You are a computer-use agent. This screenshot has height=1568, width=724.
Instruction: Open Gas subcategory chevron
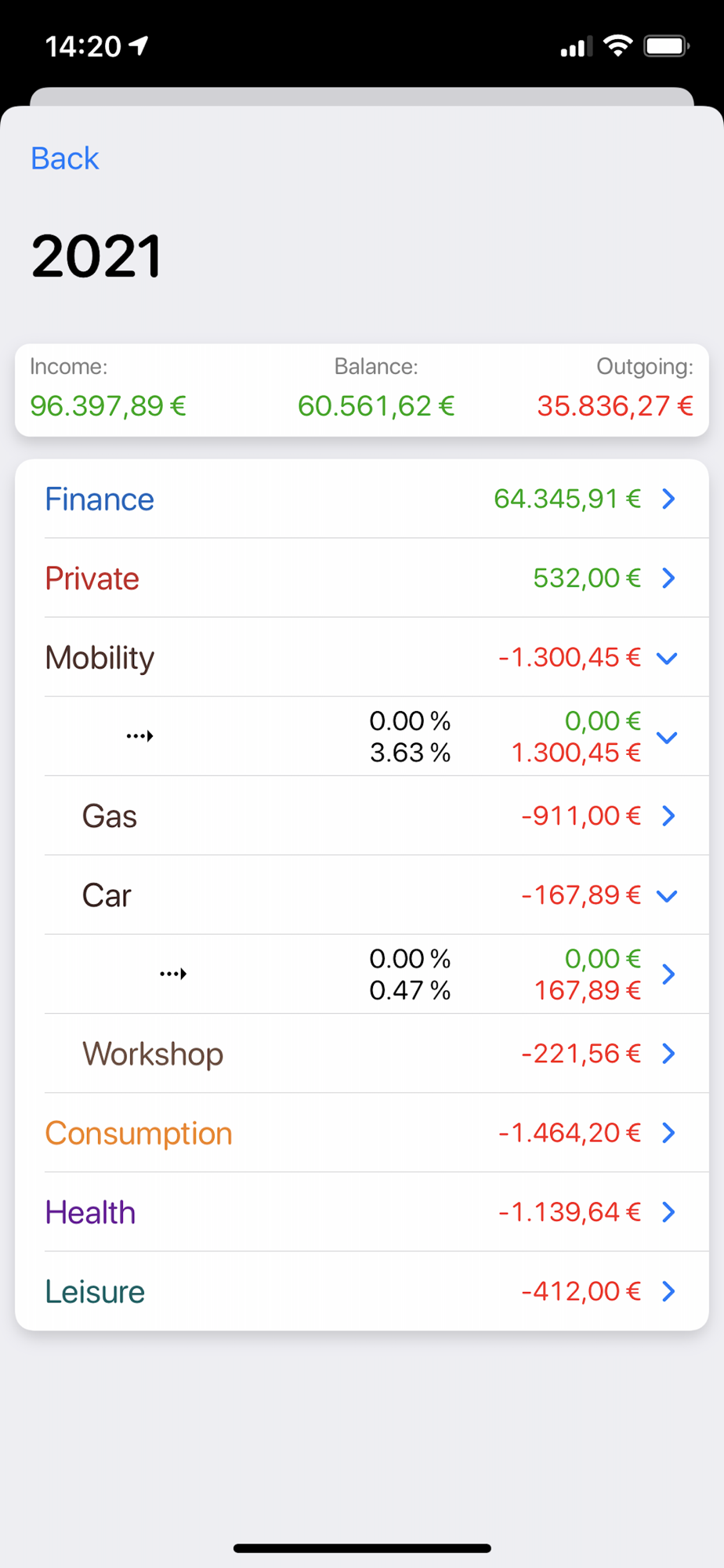[668, 816]
